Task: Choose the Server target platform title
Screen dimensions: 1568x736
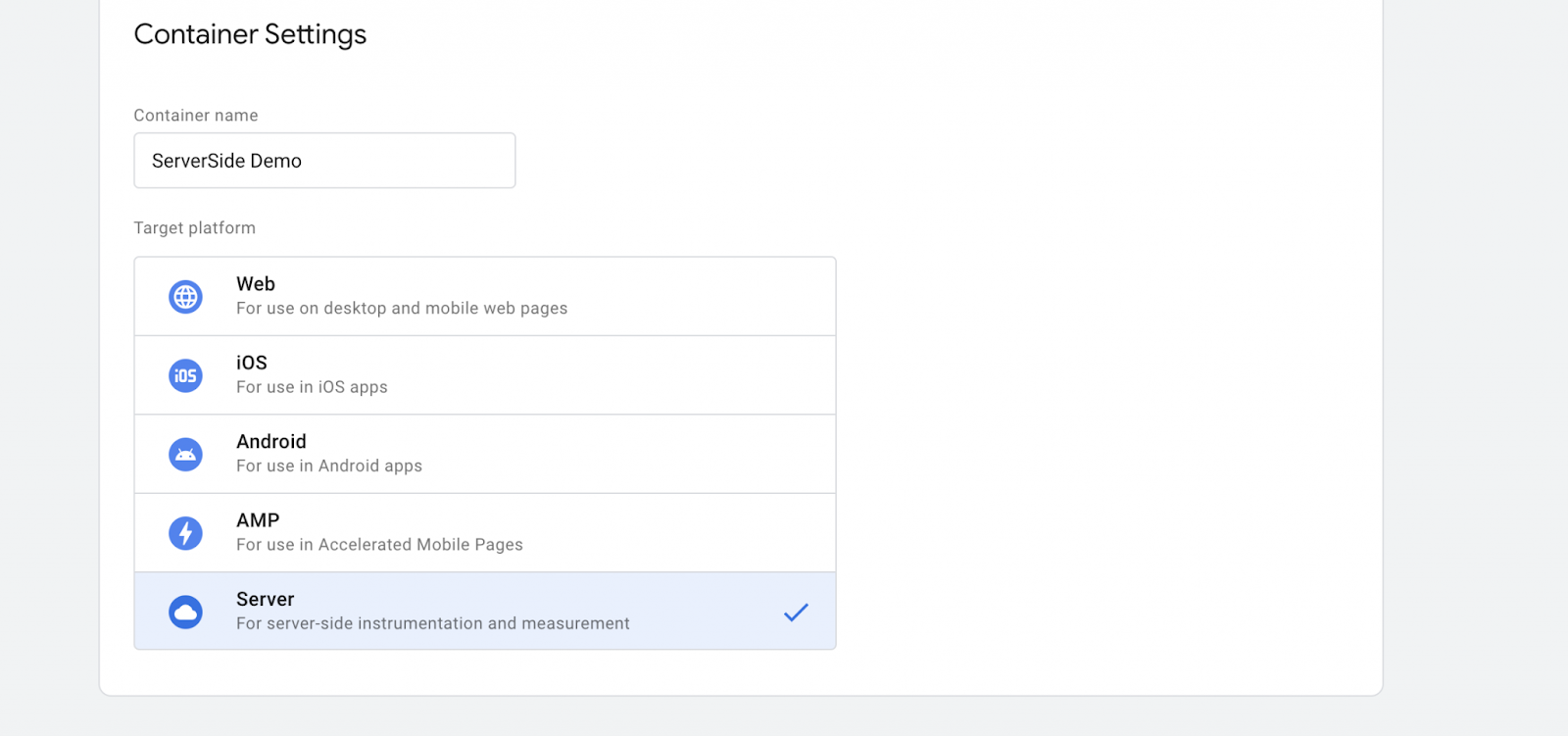Action: click(x=266, y=600)
